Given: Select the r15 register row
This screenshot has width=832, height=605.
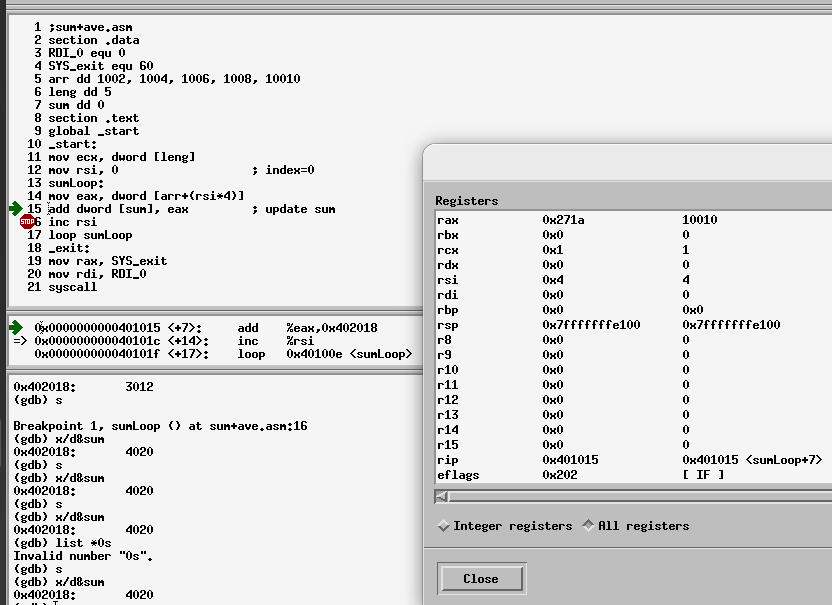Looking at the screenshot, I should click(634, 445).
